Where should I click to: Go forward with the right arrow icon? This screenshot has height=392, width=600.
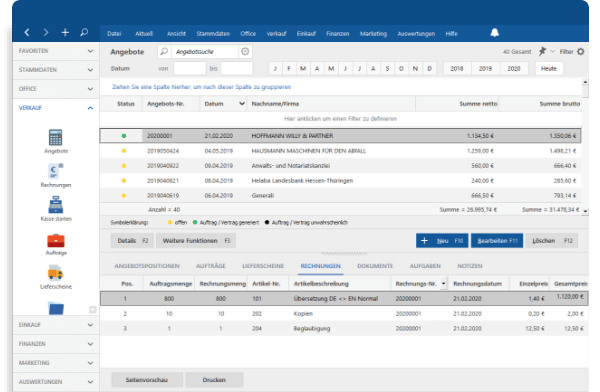tap(46, 33)
